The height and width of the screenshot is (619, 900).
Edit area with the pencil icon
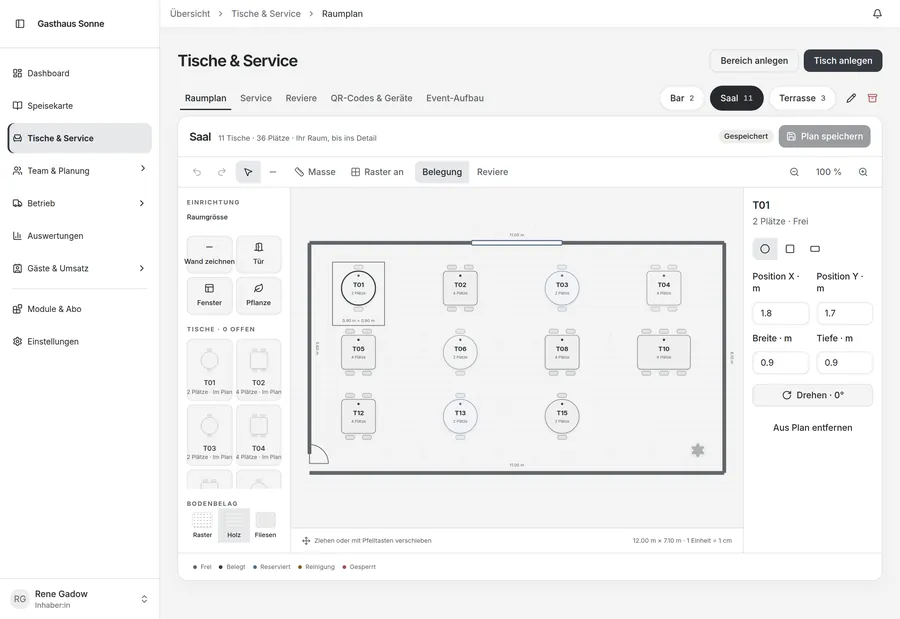coord(851,98)
